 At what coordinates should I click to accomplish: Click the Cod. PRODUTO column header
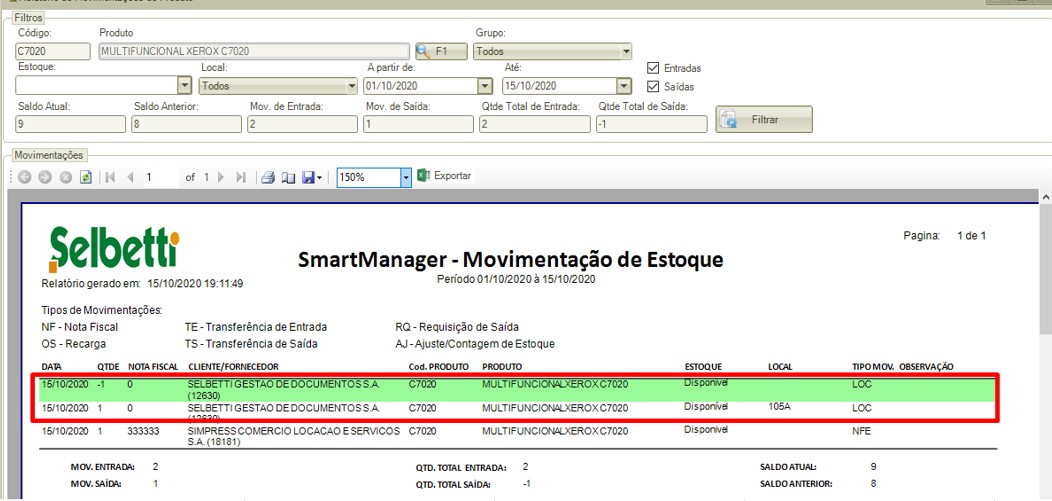(x=439, y=367)
